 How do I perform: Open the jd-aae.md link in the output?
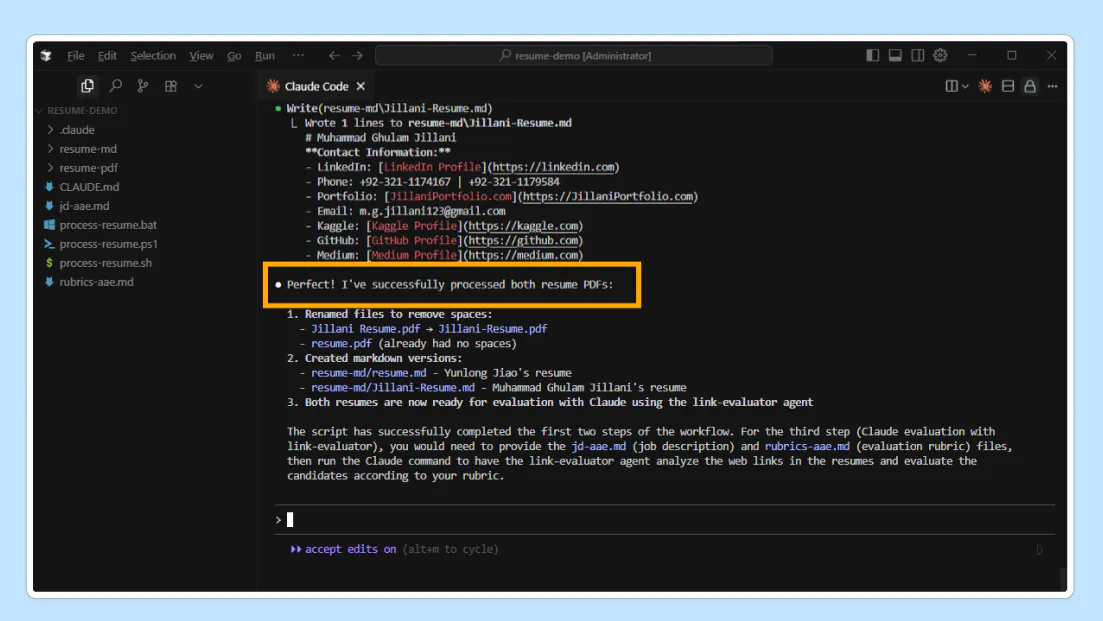(x=599, y=446)
